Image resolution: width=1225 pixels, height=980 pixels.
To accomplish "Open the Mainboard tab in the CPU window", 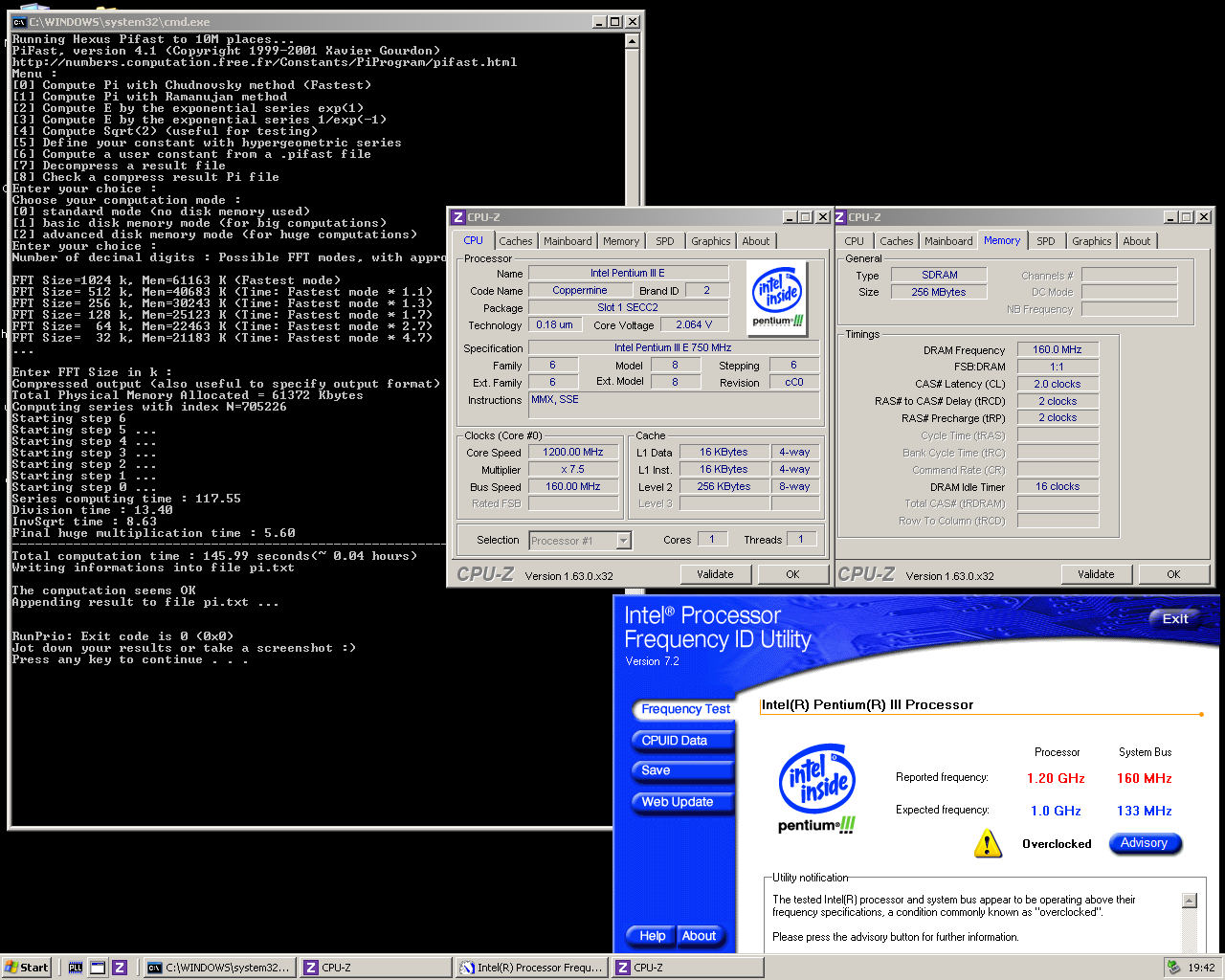I will (x=568, y=241).
